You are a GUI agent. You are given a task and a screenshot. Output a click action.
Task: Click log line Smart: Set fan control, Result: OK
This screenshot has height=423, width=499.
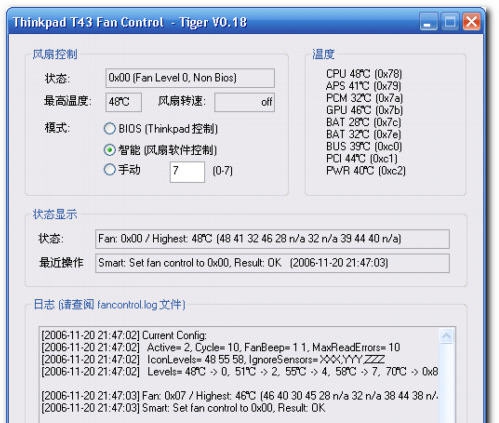click(183, 408)
